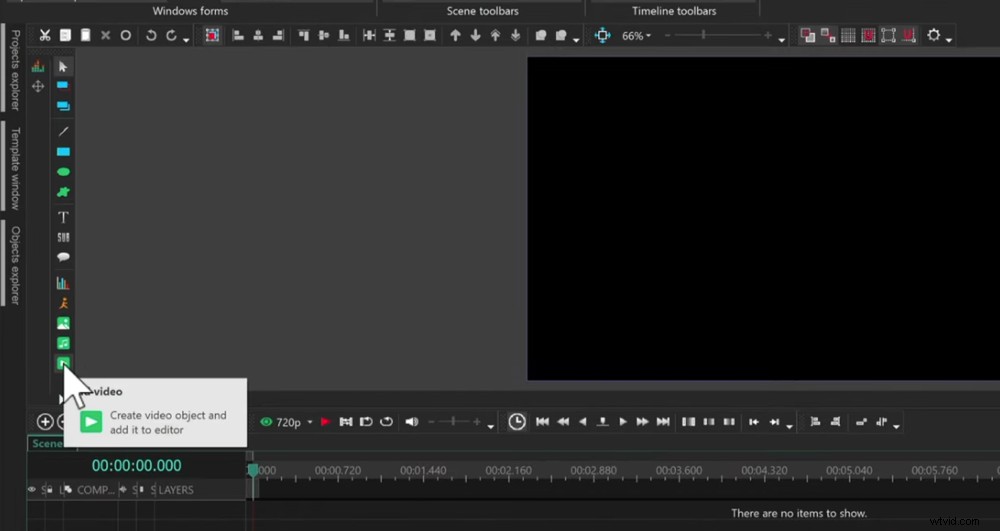Viewport: 1000px width, 531px height.
Task: Add a video object to the editor
Action: 63,363
